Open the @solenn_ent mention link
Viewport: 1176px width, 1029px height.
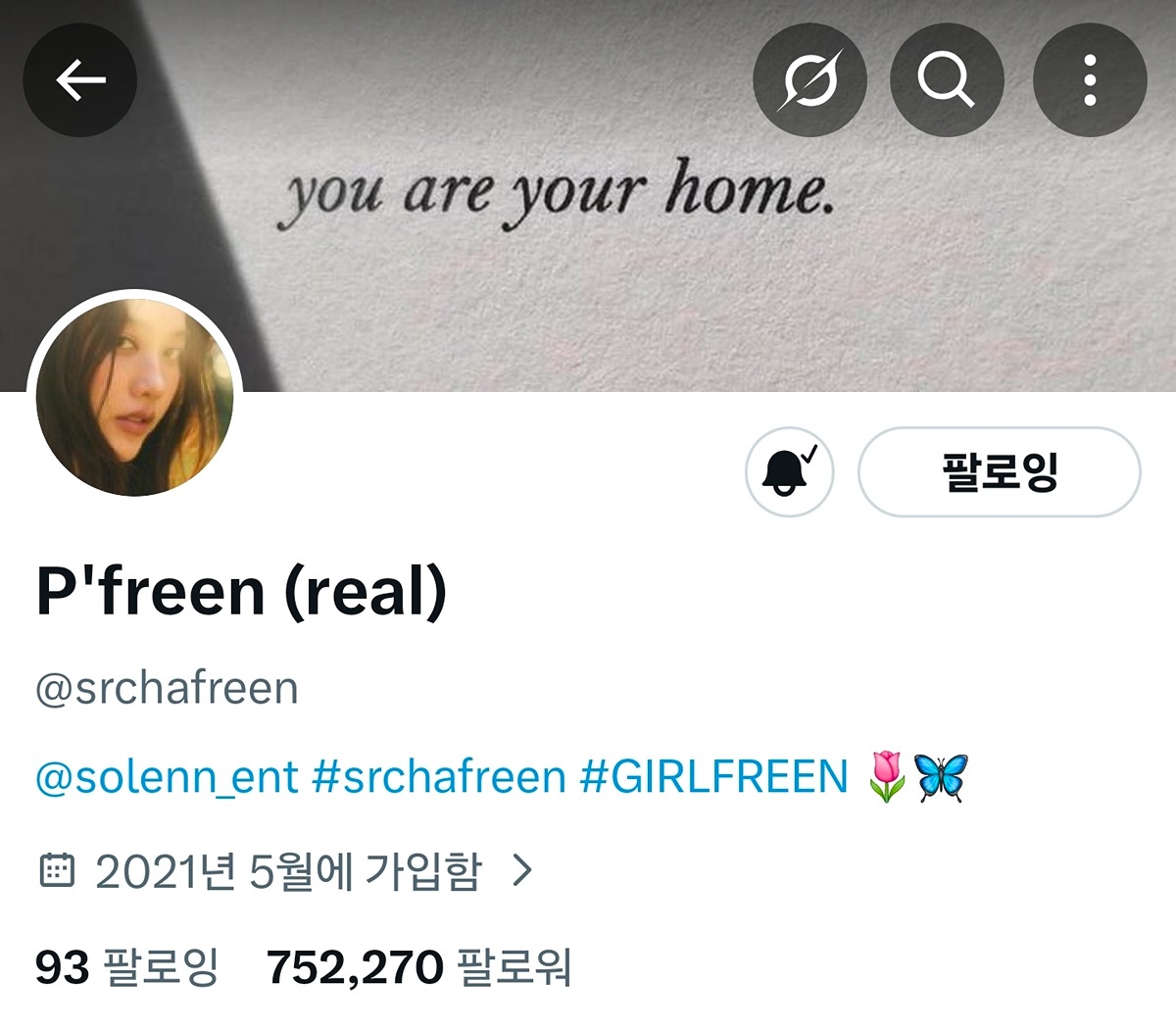[x=167, y=777]
